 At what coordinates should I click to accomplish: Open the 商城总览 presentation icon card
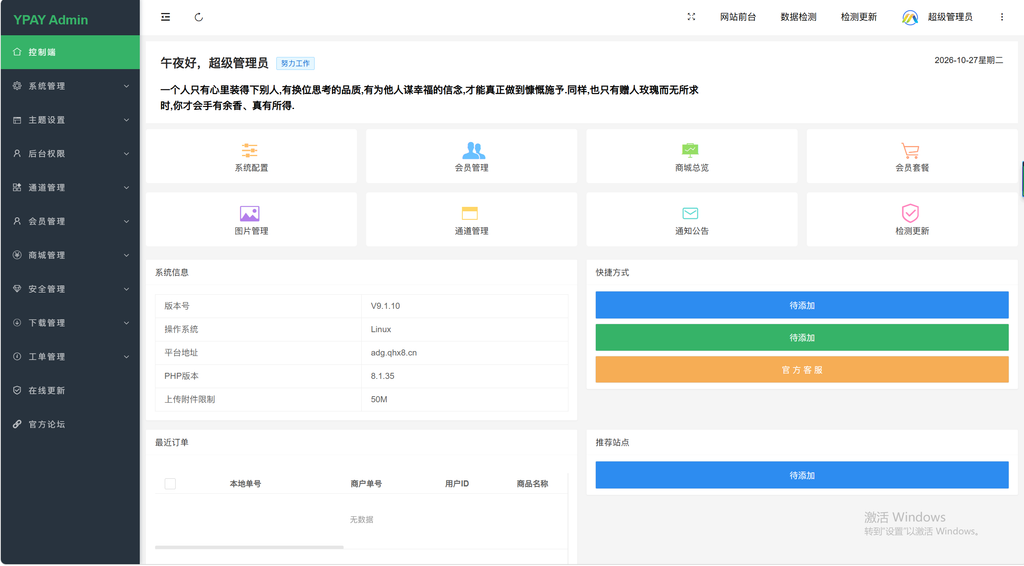pos(690,150)
